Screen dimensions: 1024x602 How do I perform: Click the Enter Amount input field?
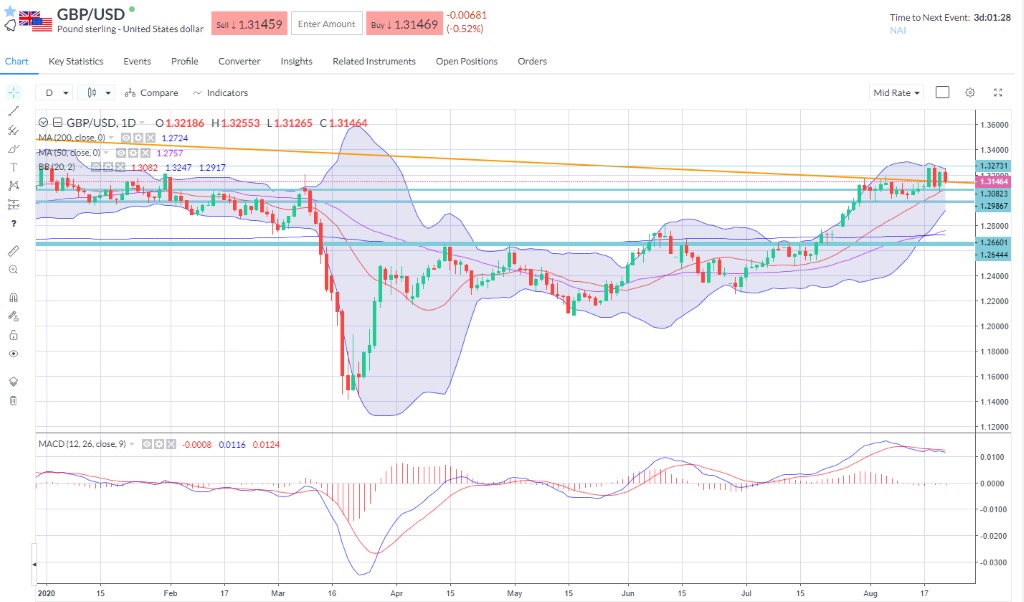326,24
